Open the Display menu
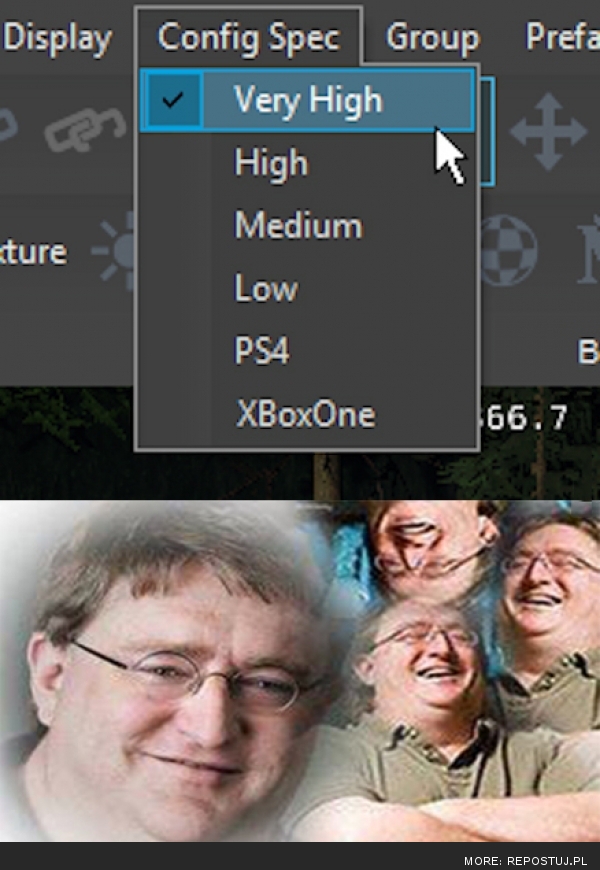Screen dimensions: 600x870 (57, 38)
